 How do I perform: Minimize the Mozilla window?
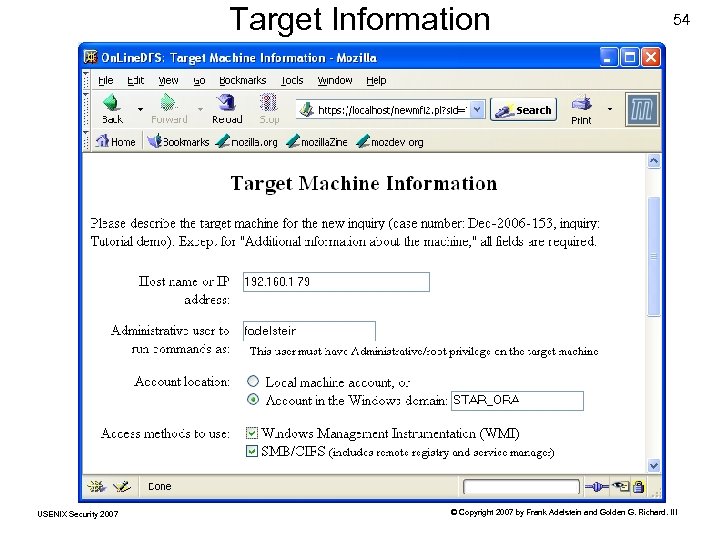[608, 58]
